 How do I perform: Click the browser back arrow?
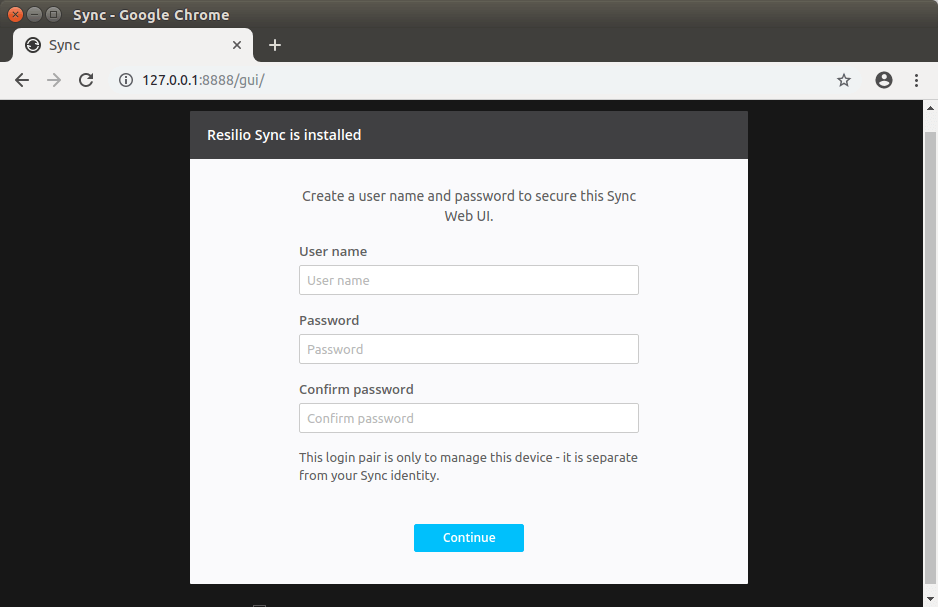point(22,80)
